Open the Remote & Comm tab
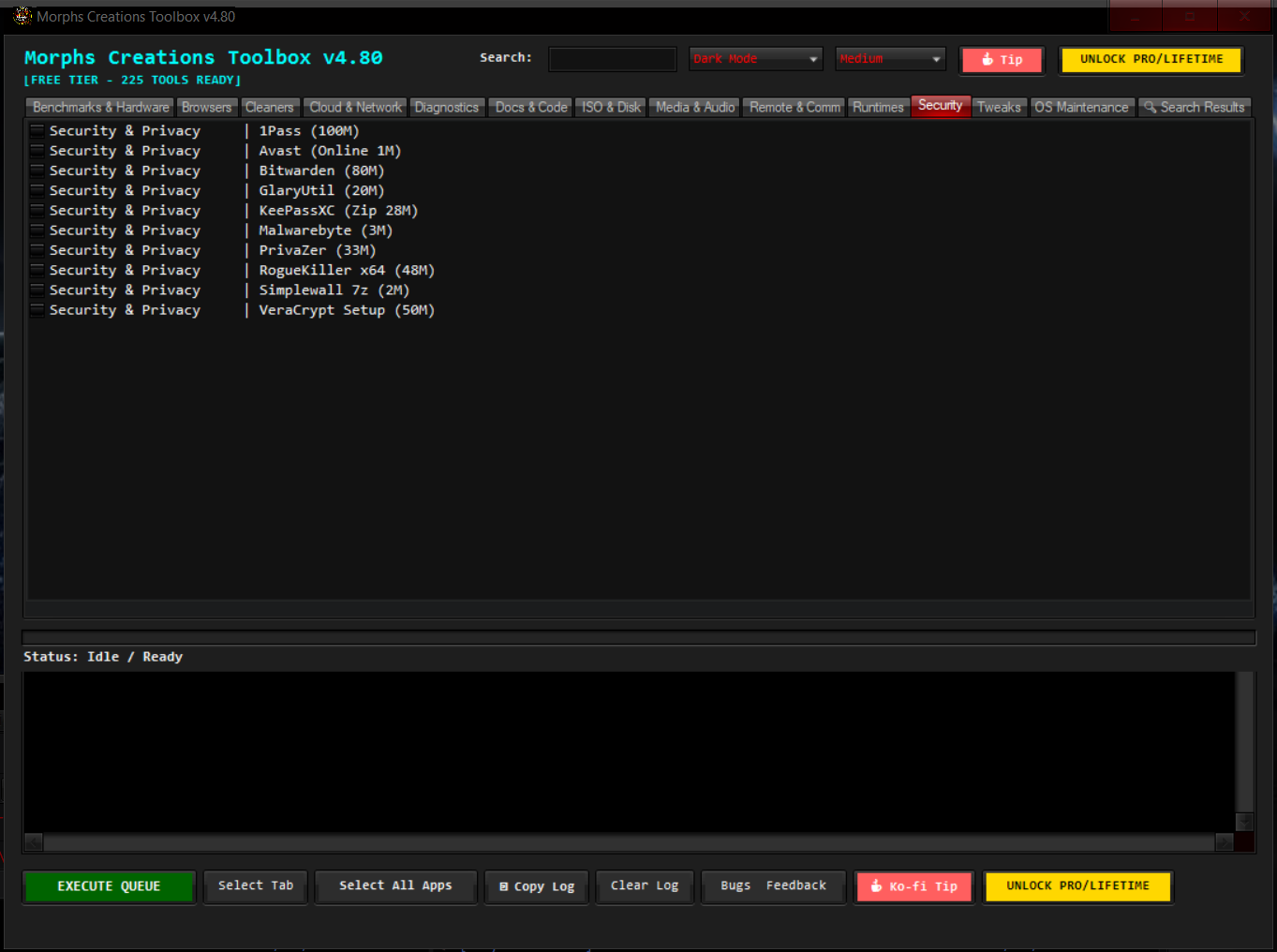This screenshot has height=952, width=1277. (x=794, y=108)
